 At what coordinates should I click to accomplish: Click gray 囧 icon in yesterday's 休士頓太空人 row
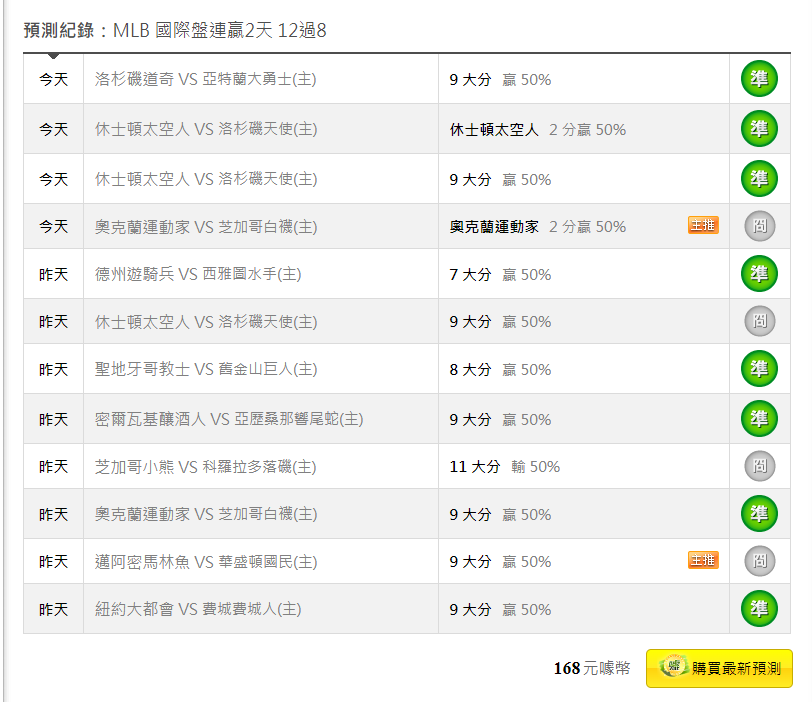click(760, 321)
